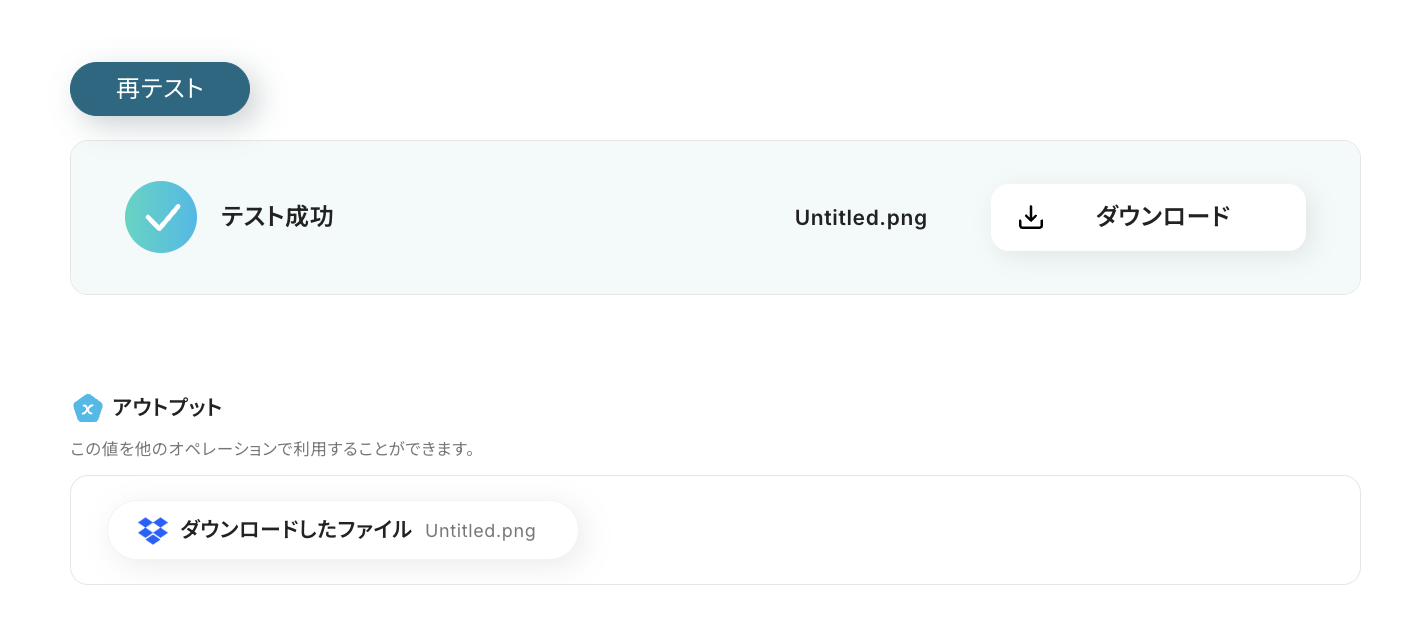Click empty space inside the output box
The width and height of the screenshot is (1408, 622).
point(950,530)
